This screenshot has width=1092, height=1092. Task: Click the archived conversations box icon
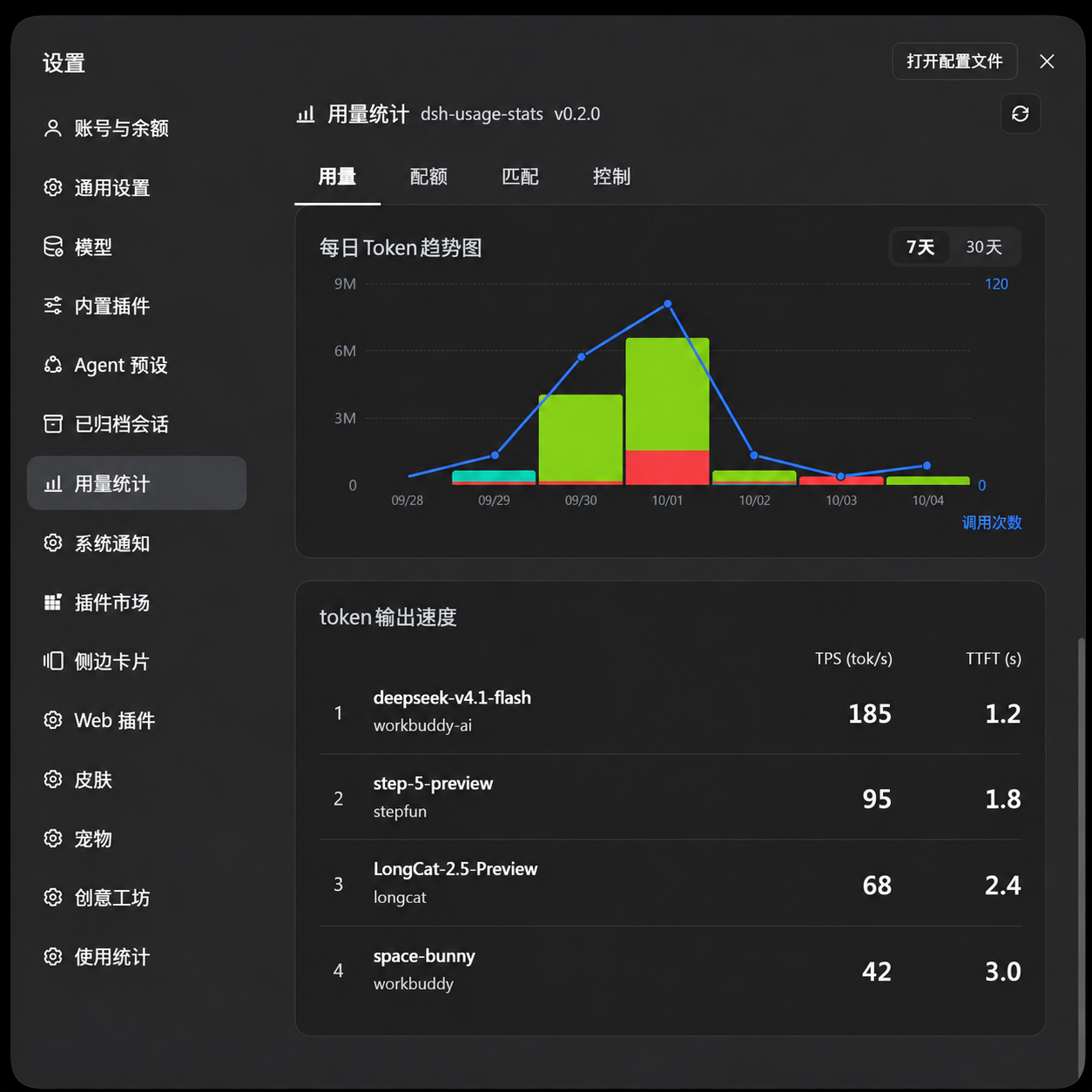click(53, 424)
